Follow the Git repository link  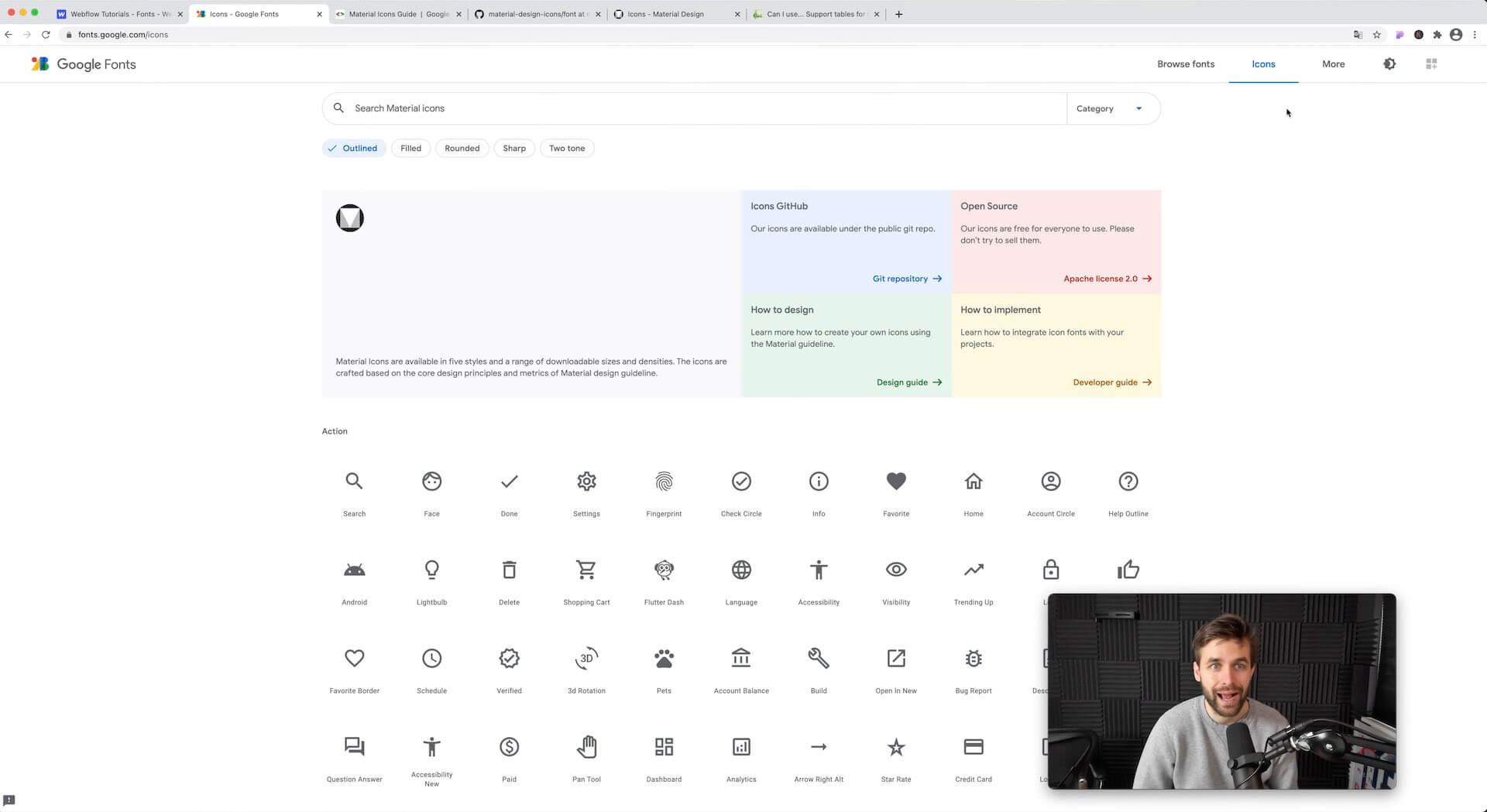click(x=899, y=278)
